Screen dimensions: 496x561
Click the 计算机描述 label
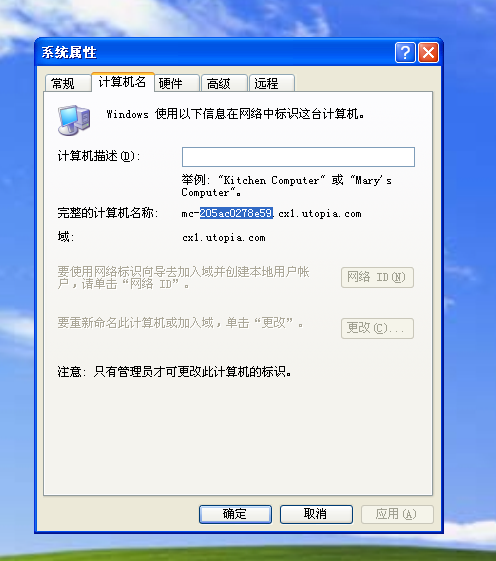tap(99, 156)
